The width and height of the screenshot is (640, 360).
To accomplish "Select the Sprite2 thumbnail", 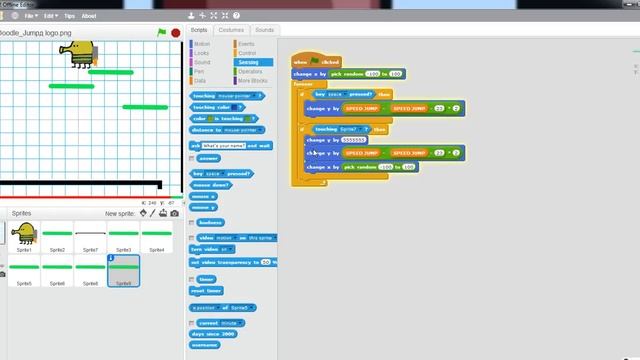I will 57,237.
